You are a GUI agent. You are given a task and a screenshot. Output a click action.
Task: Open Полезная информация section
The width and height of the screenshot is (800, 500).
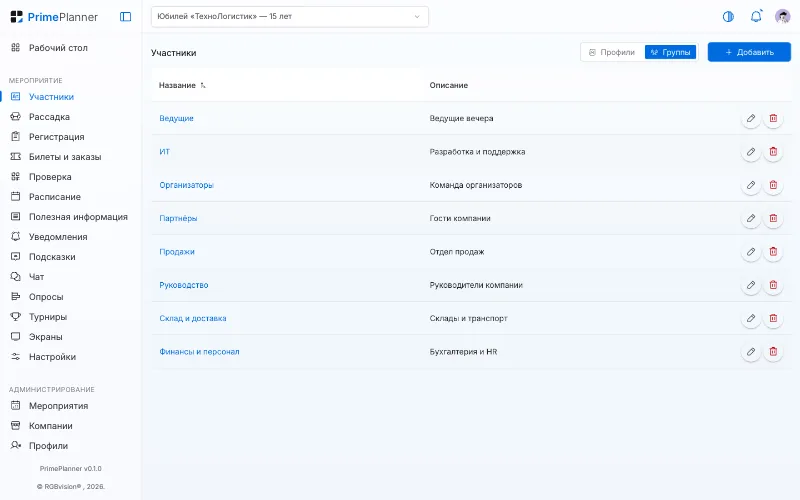70,217
